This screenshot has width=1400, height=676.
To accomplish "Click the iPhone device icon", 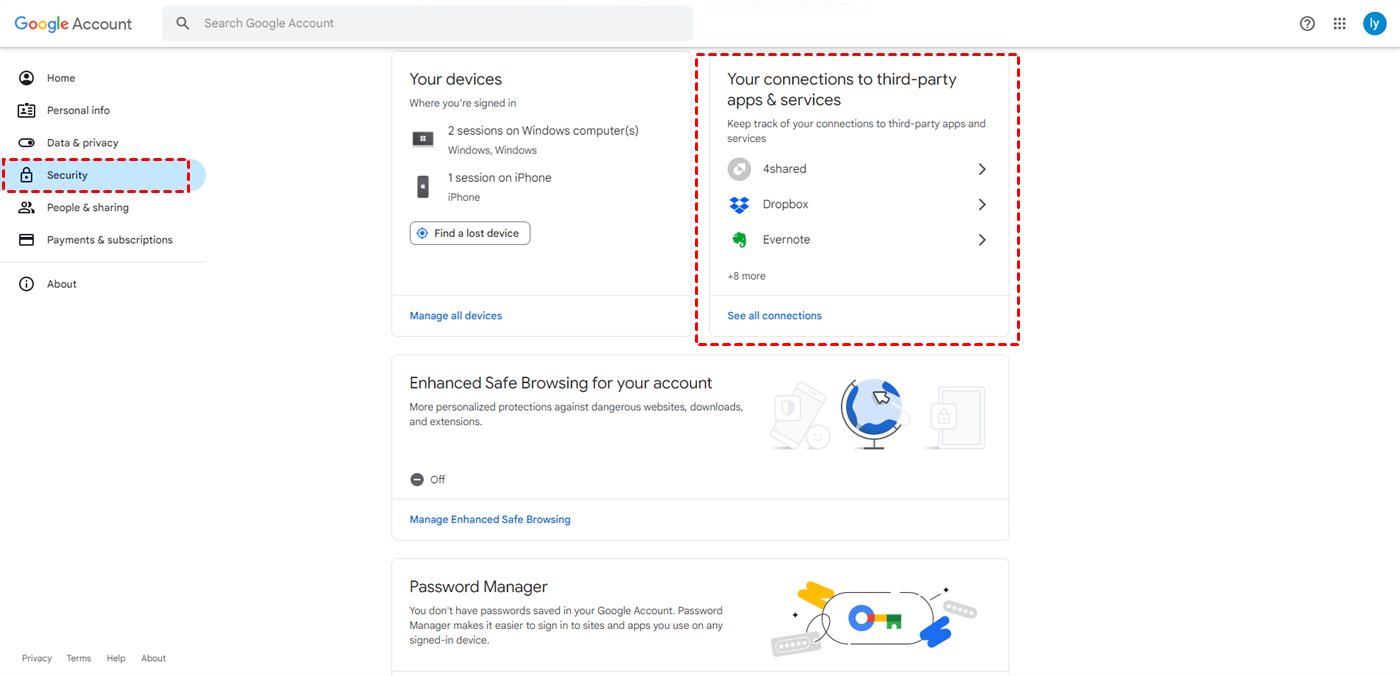I will pos(423,187).
